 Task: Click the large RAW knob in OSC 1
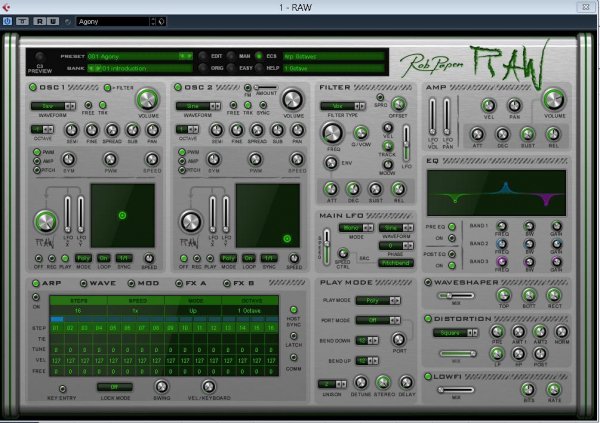pyautogui.click(x=46, y=222)
